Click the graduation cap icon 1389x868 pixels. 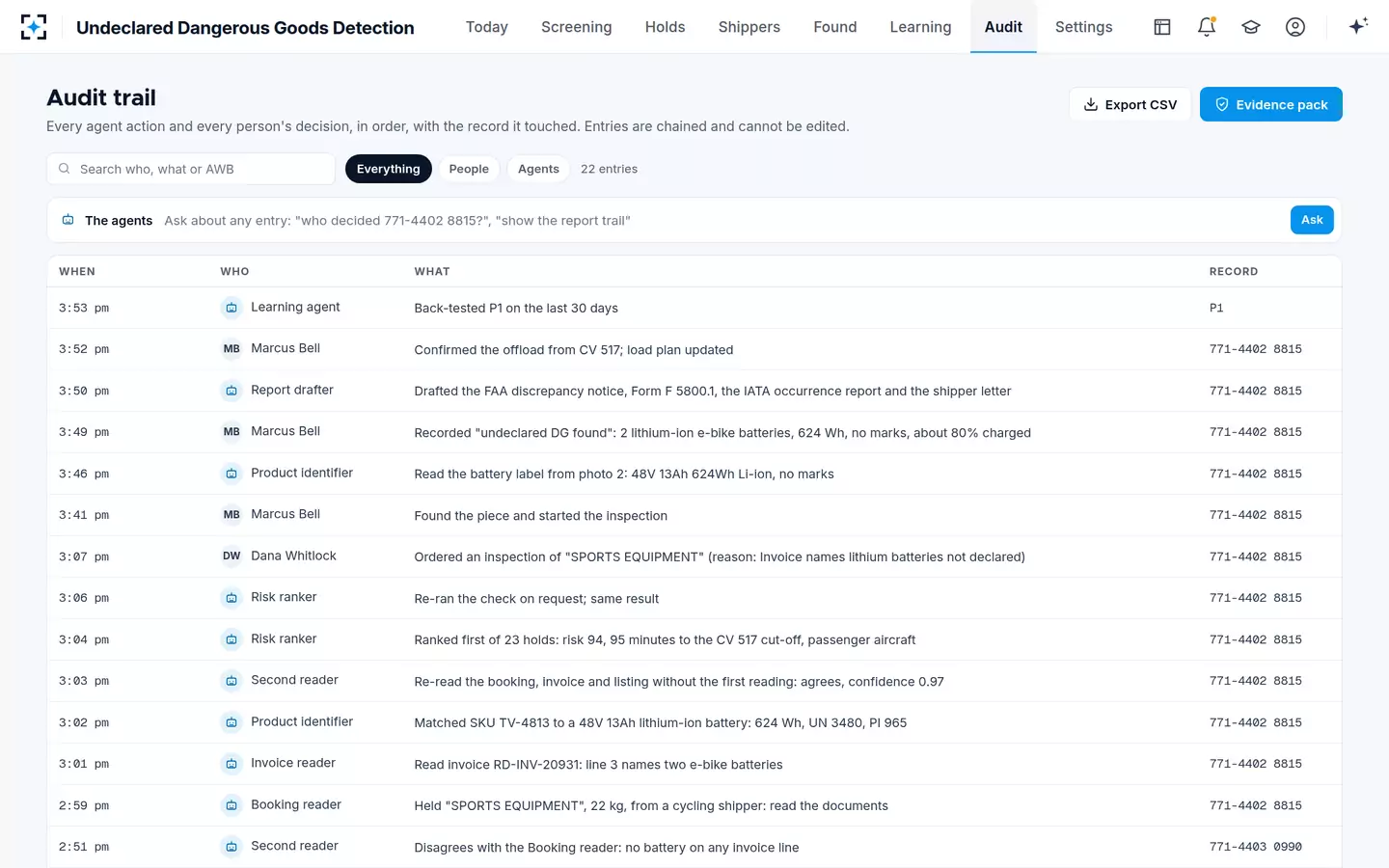pos(1251,27)
